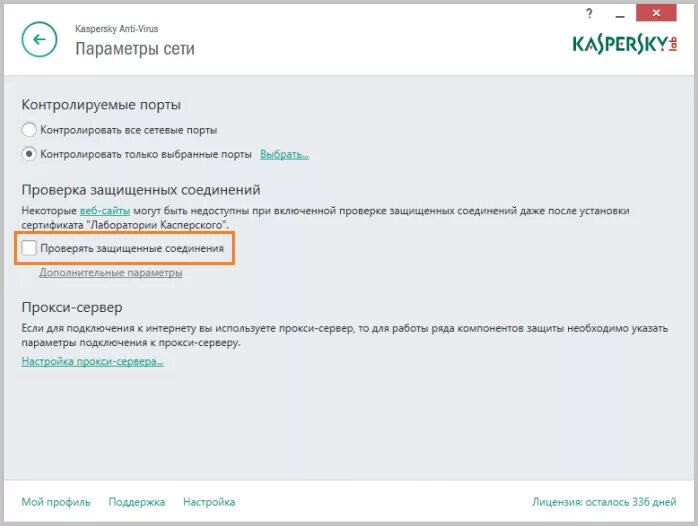Minimize the Kaspersky window

click(620, 16)
